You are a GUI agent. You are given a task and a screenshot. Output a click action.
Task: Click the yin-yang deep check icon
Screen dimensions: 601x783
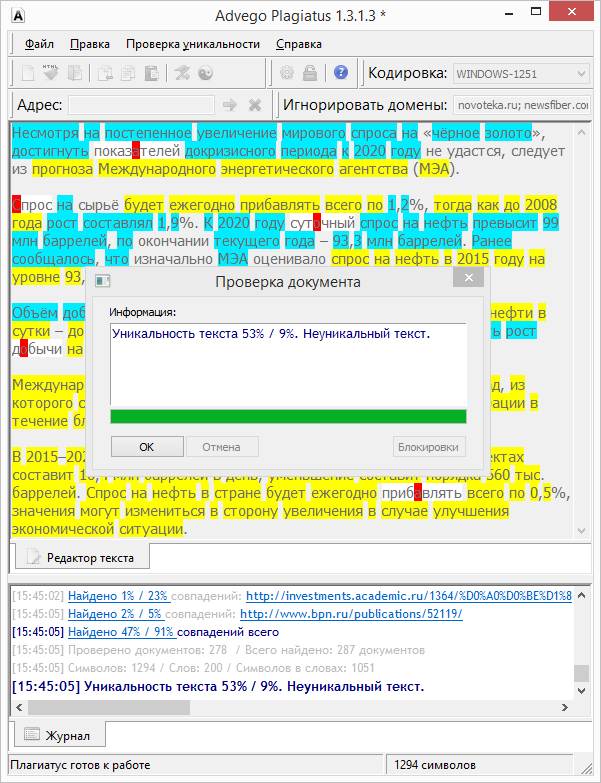(x=205, y=73)
